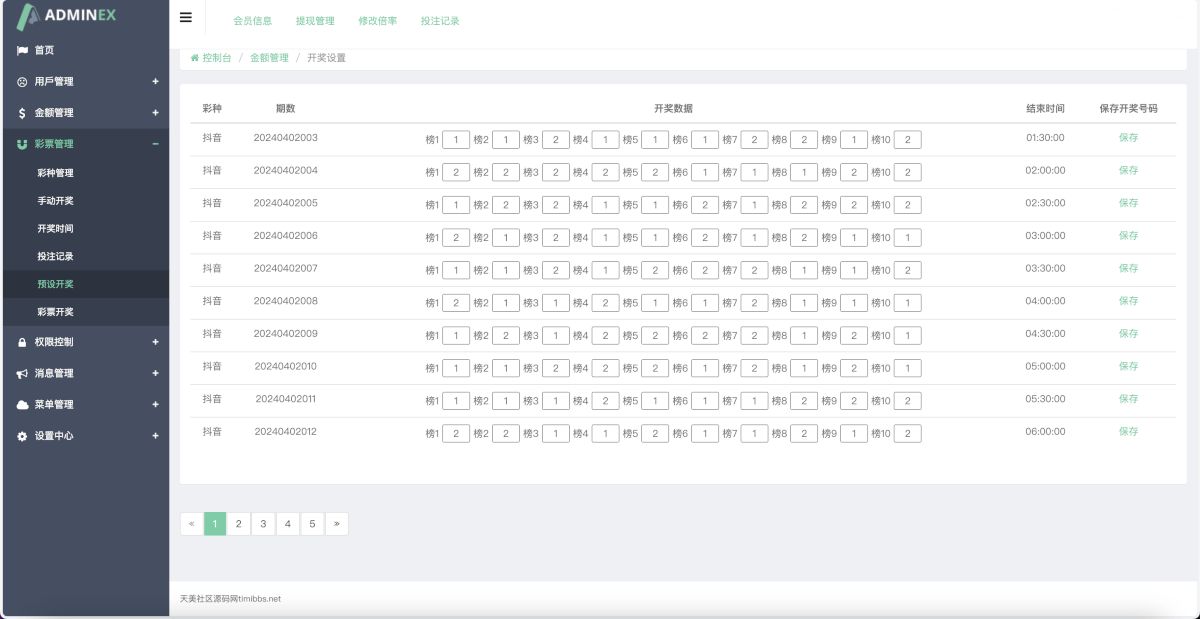Screen dimensions: 1200x619
Task: Click the lock icon next to 权限控制
Action: point(22,342)
